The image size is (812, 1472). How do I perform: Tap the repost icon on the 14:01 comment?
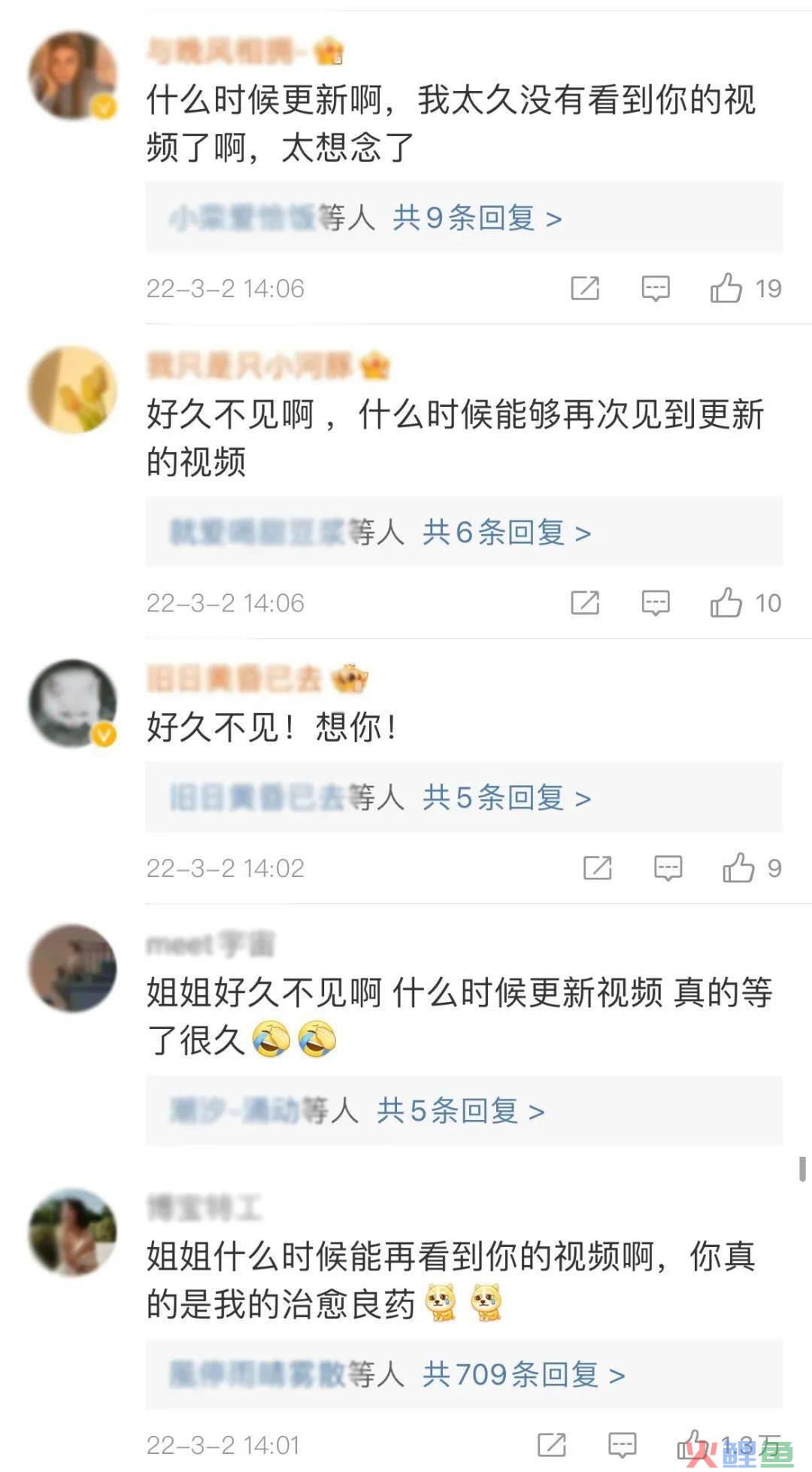(552, 1445)
